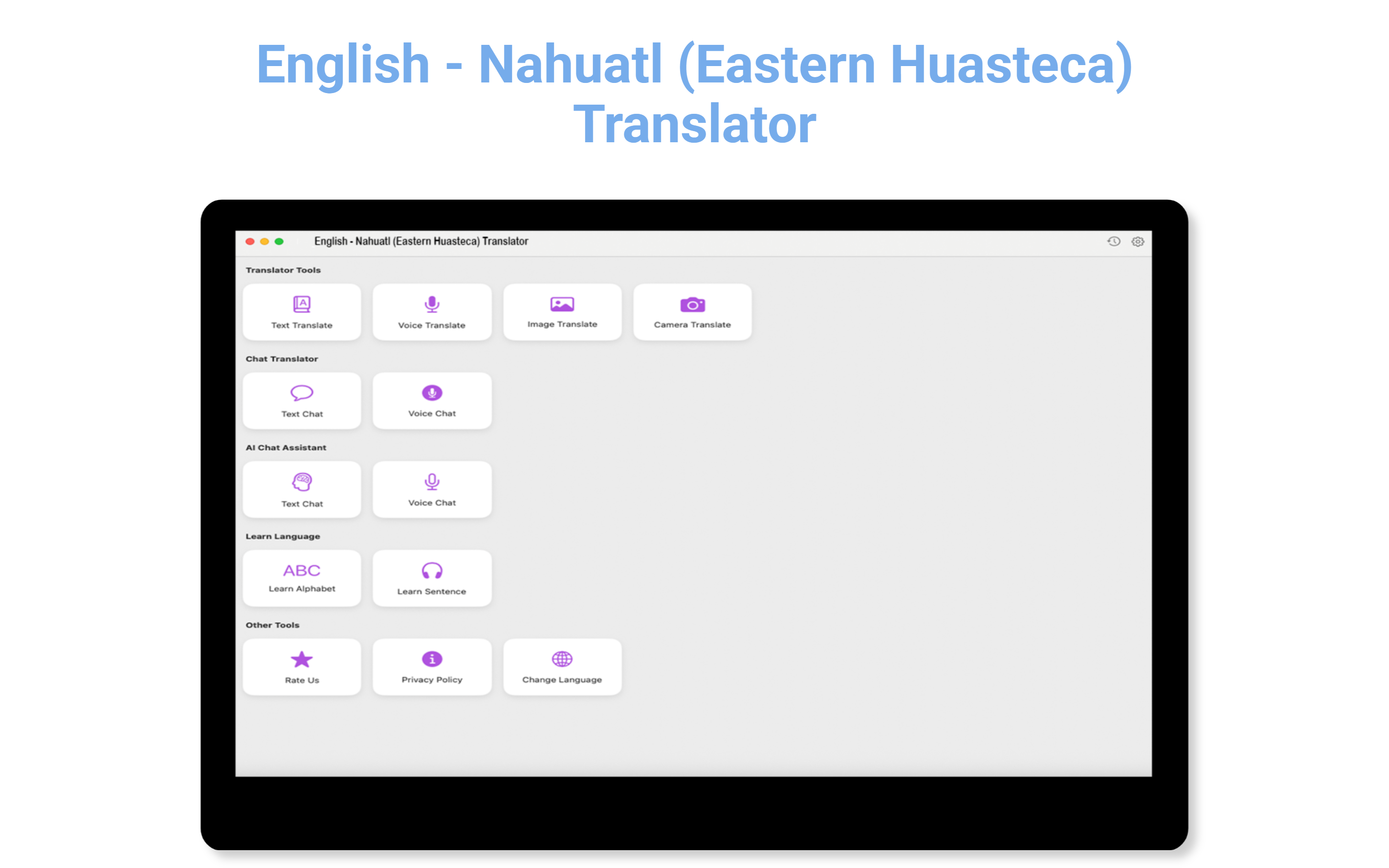Open the Learn Sentence headphones card

click(x=432, y=578)
